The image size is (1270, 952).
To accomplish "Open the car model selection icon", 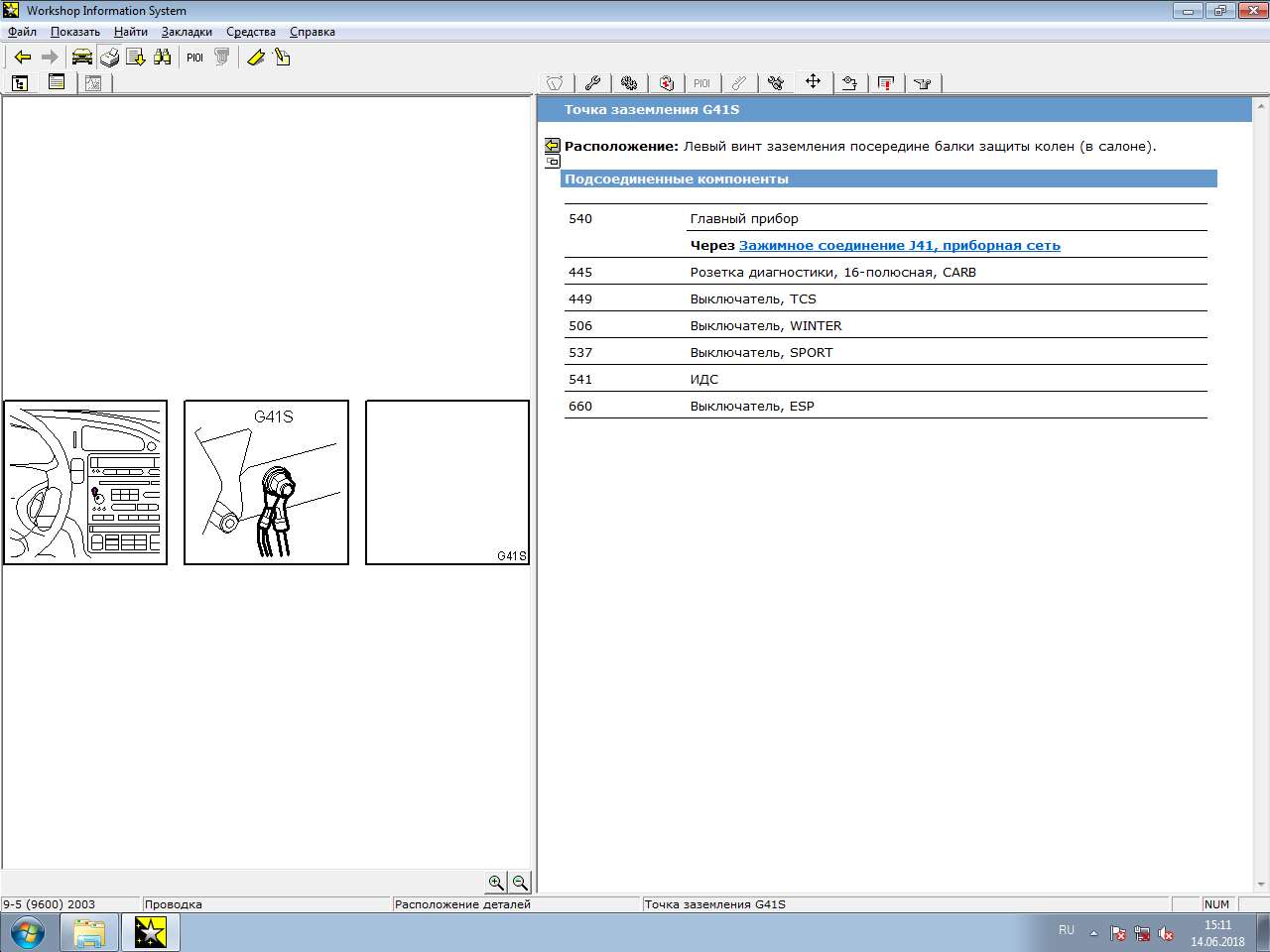I will point(81,58).
